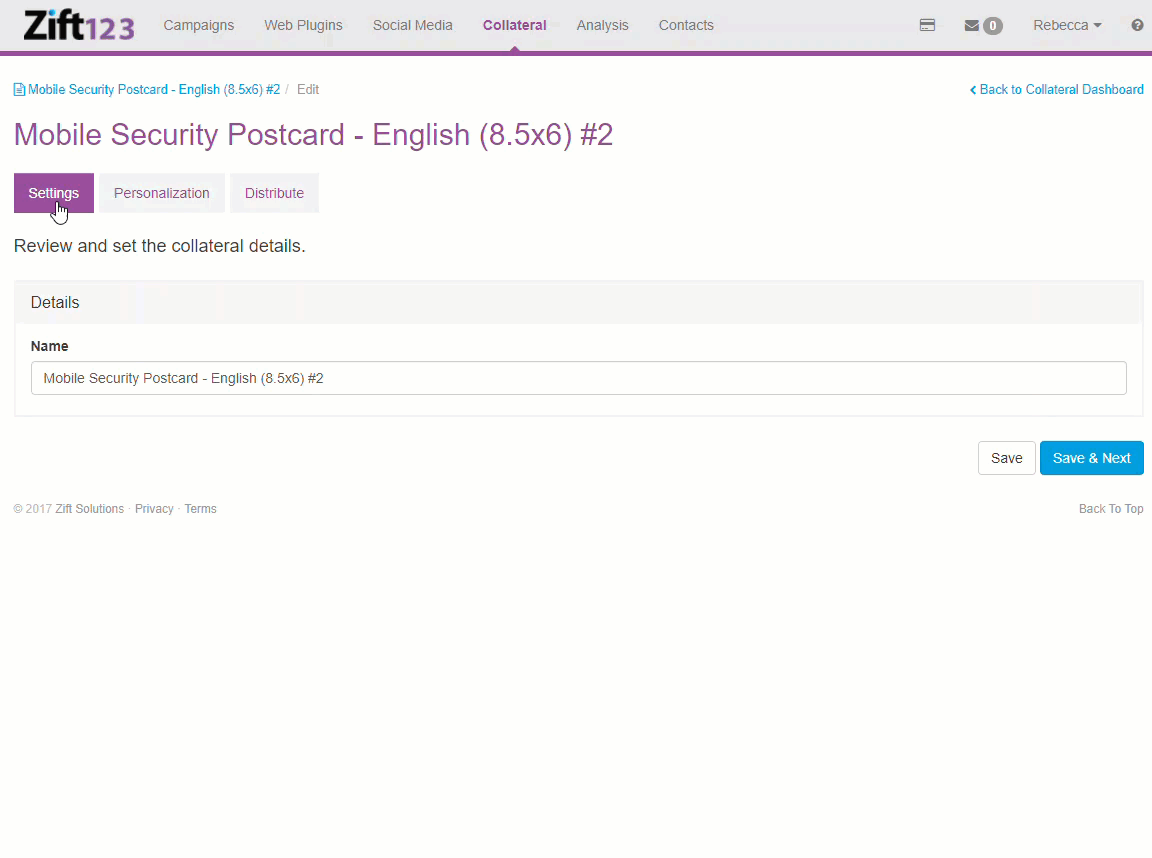The image size is (1152, 858).
Task: Open the Terms footer link
Action: [201, 509]
